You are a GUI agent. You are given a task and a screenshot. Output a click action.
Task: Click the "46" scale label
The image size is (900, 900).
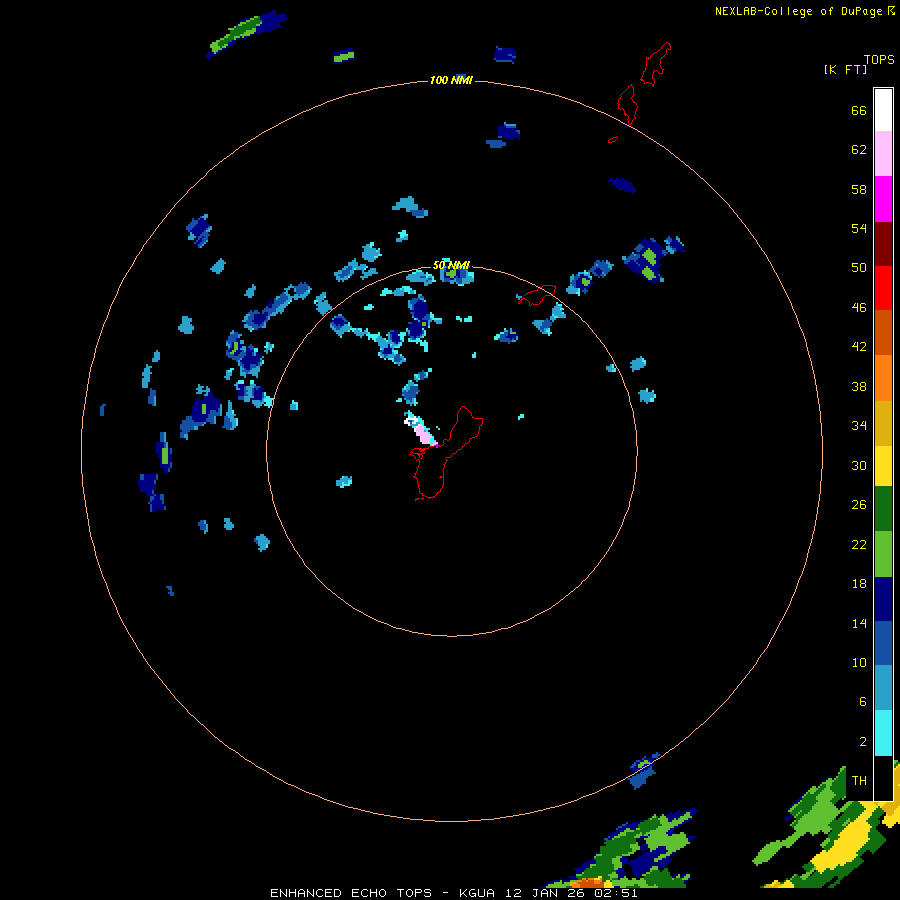tap(859, 308)
